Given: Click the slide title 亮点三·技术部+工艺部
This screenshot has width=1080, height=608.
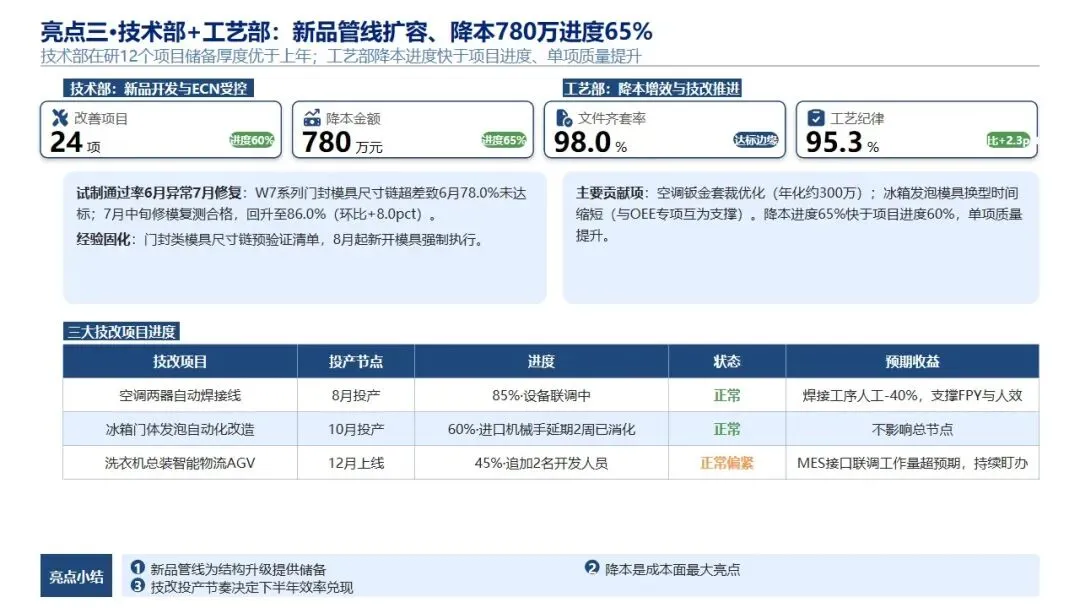Looking at the screenshot, I should coord(346,31).
